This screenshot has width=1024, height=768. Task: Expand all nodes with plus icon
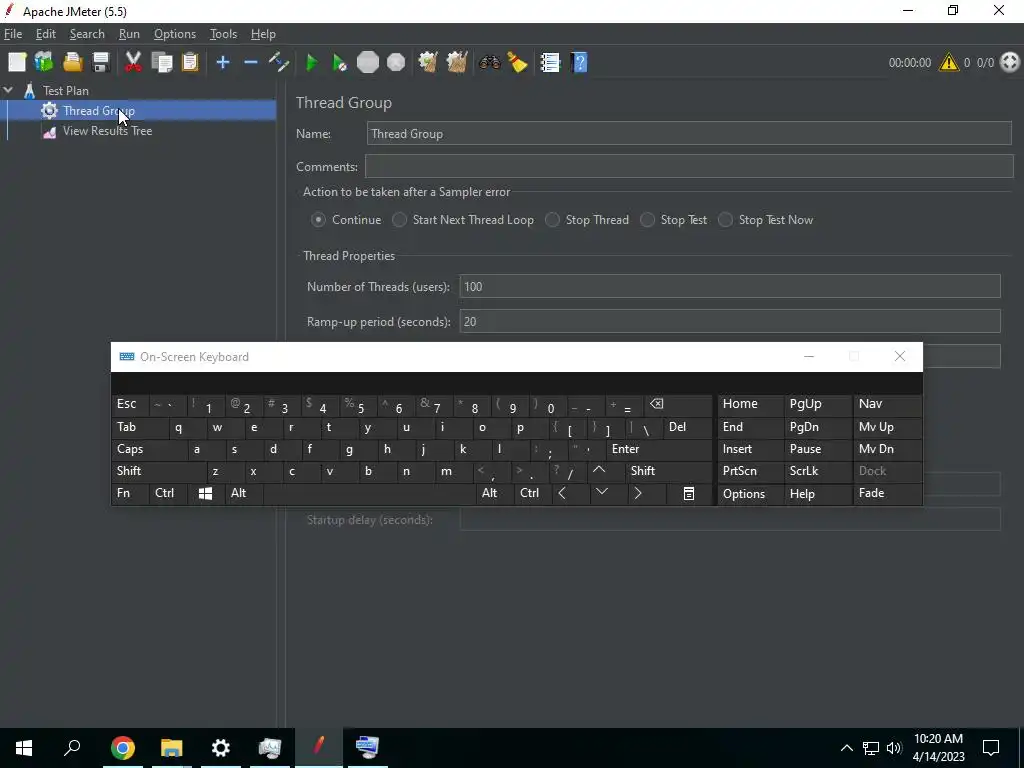click(223, 63)
